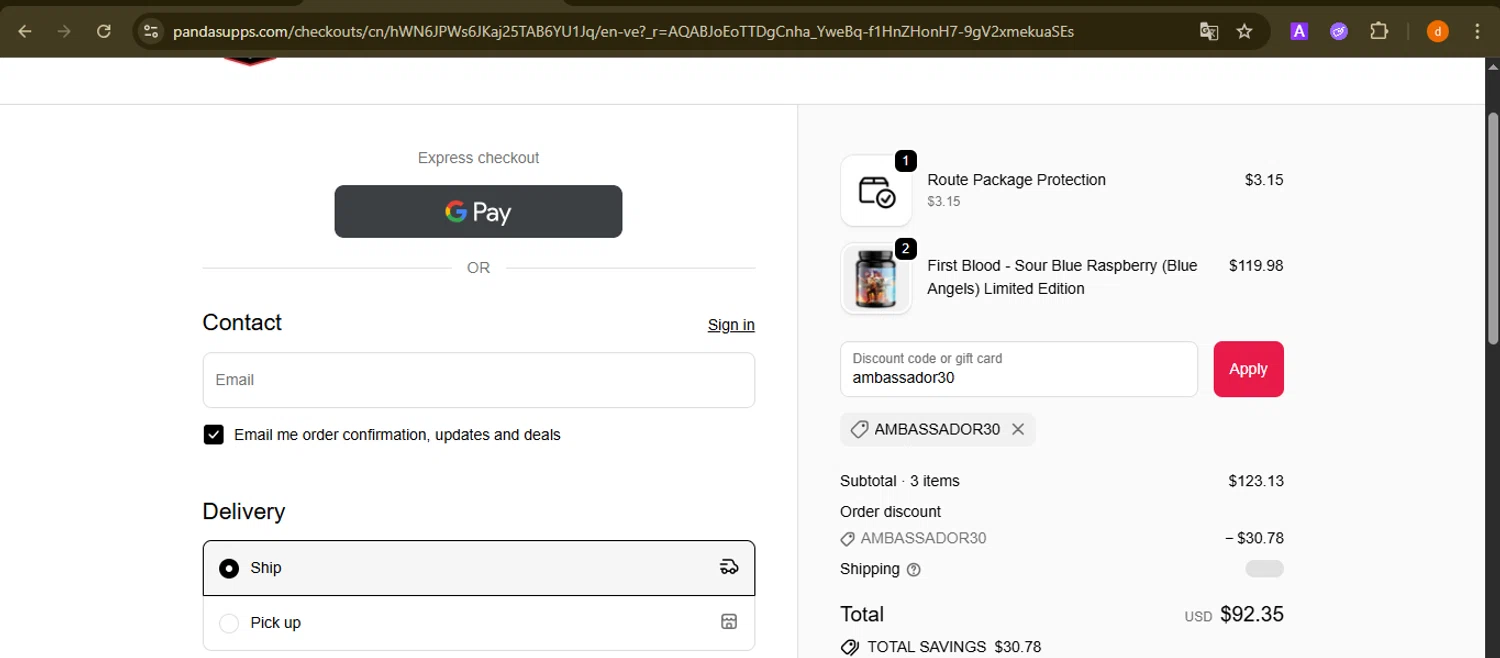Remove the AMBASSADOR30 discount tag
1500x658 pixels.
pyautogui.click(x=1018, y=429)
